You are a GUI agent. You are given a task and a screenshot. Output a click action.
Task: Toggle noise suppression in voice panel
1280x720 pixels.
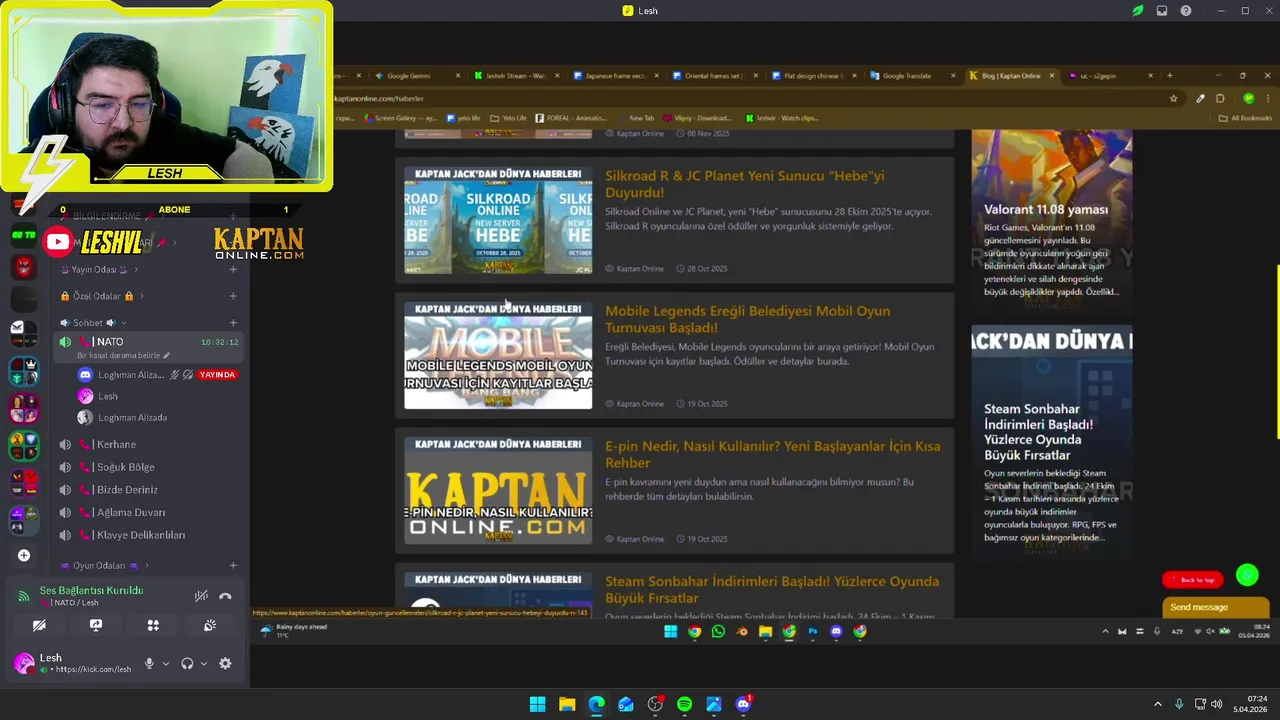(201, 596)
